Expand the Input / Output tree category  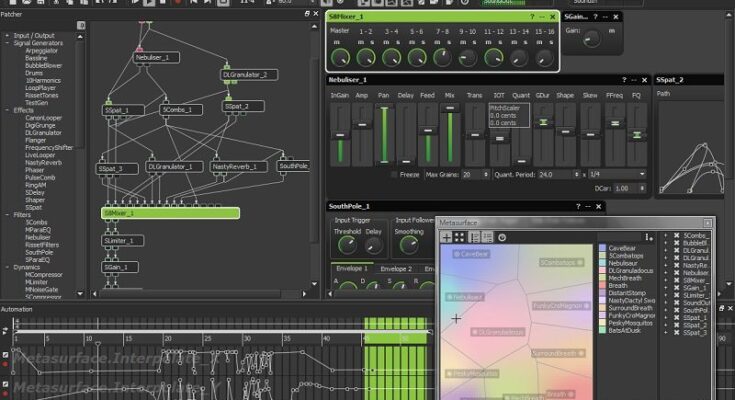(7, 35)
